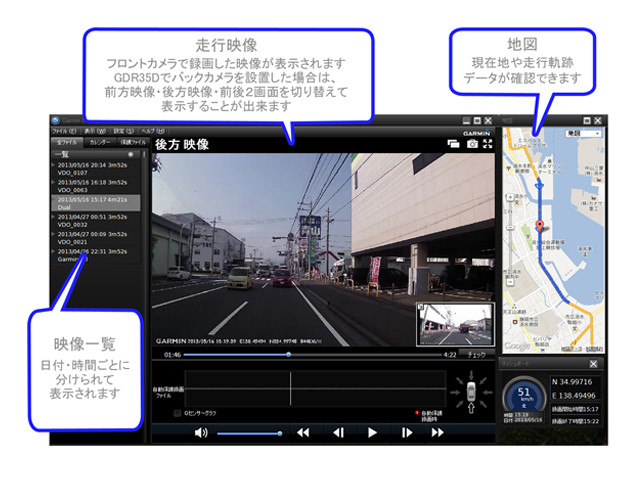Step forward one frame
Screen dimensions: 640x480
(407, 433)
